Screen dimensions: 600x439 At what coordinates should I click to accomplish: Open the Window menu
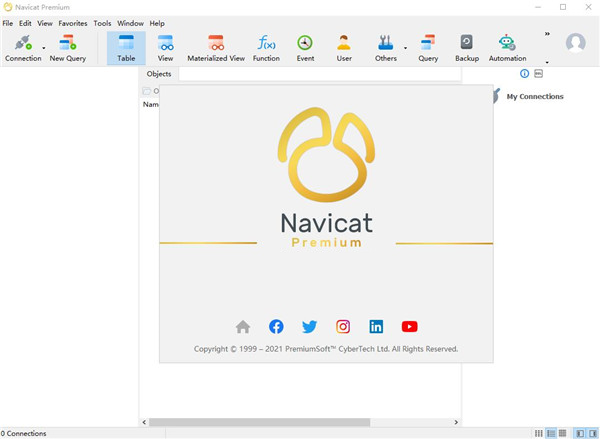pos(130,23)
